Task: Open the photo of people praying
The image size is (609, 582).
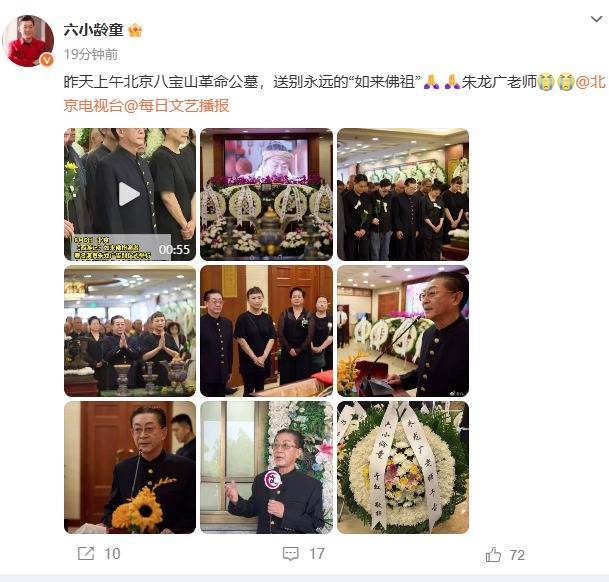Action: pyautogui.click(x=130, y=331)
